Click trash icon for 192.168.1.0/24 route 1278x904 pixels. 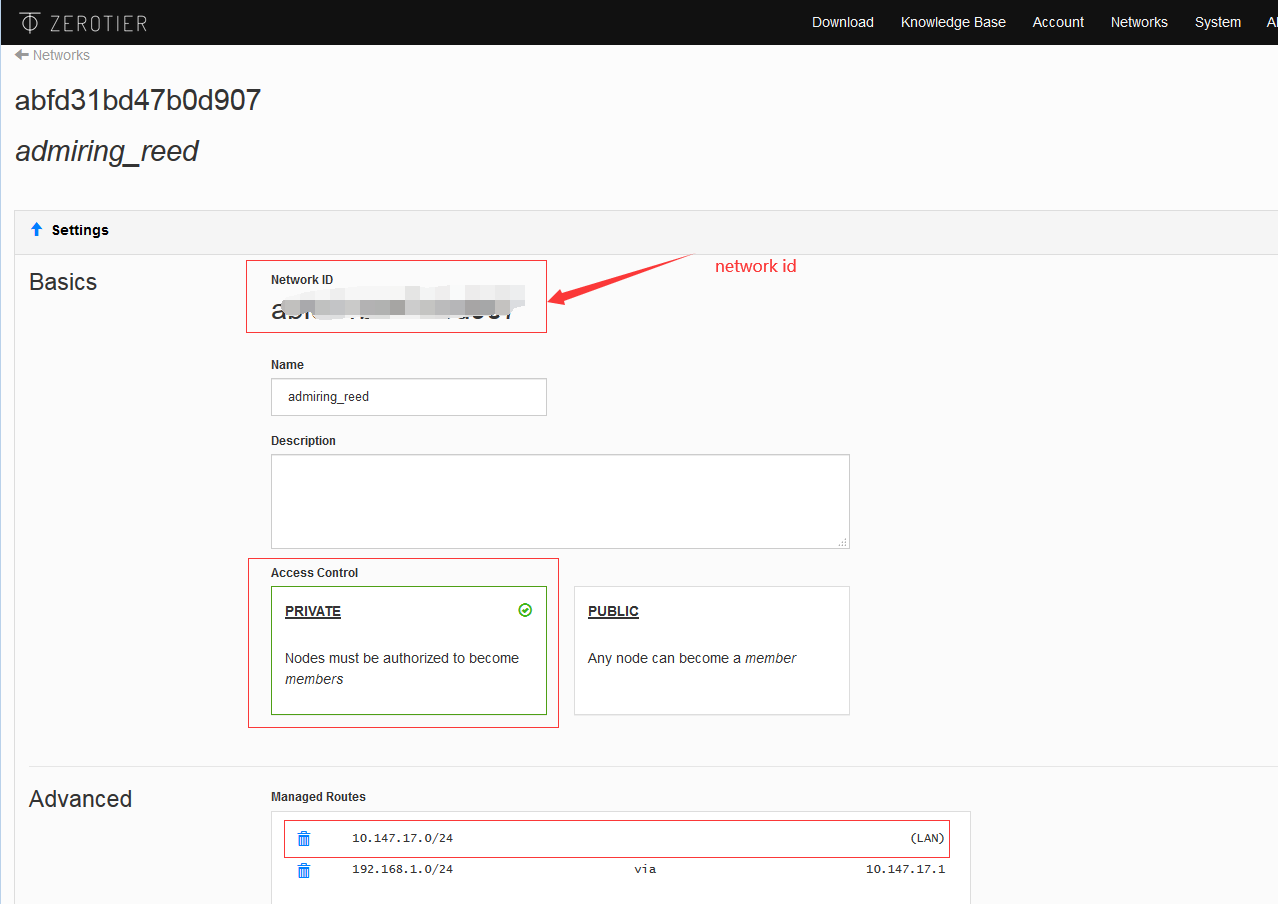(x=304, y=870)
